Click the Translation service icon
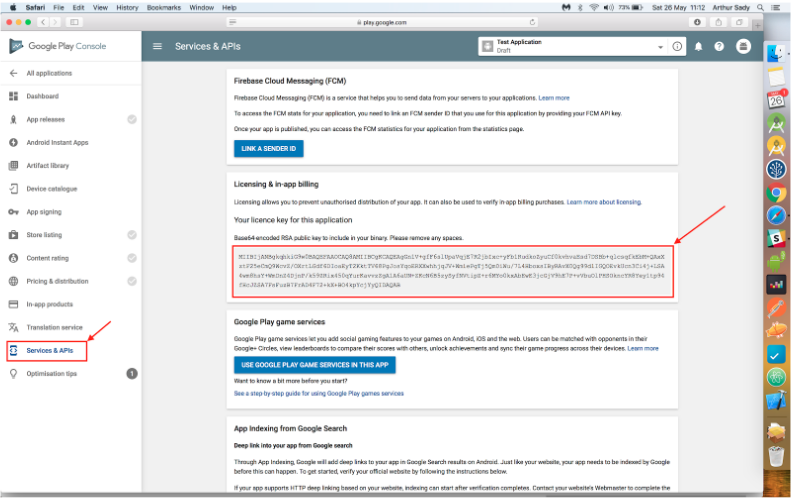This screenshot has height=498, width=792. tap(14, 327)
